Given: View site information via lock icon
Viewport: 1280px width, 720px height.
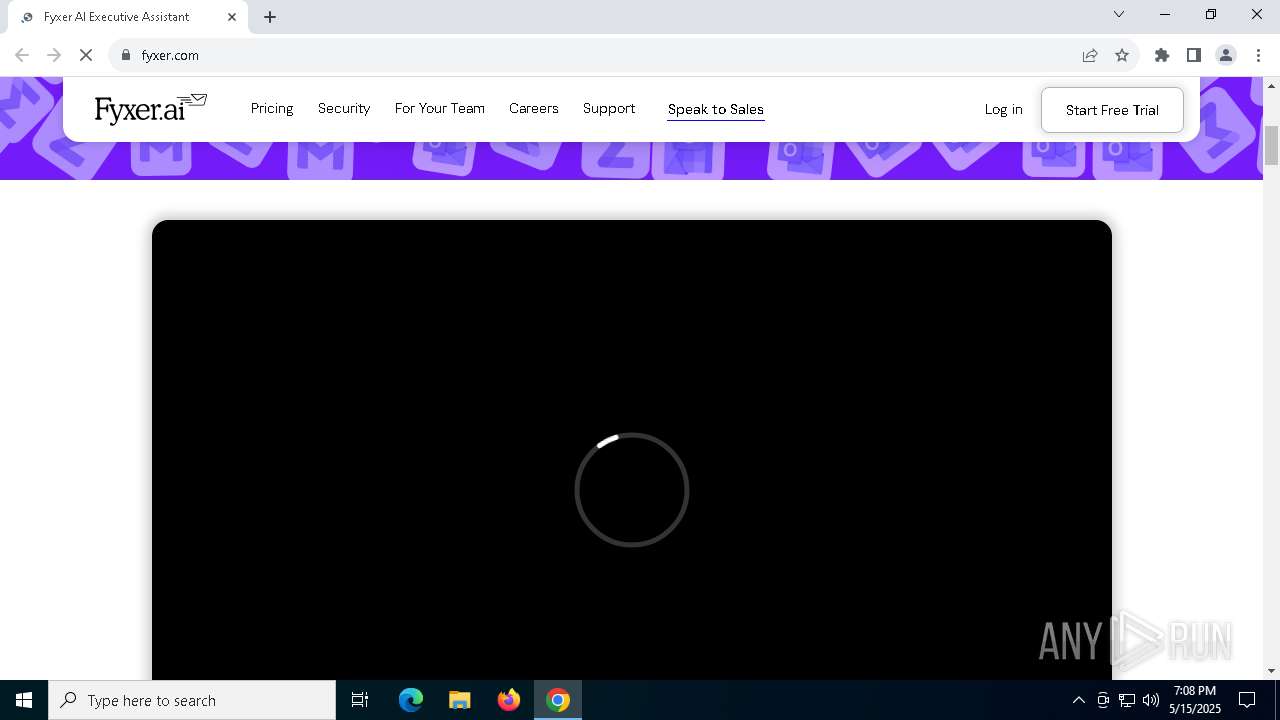Looking at the screenshot, I should pyautogui.click(x=125, y=55).
